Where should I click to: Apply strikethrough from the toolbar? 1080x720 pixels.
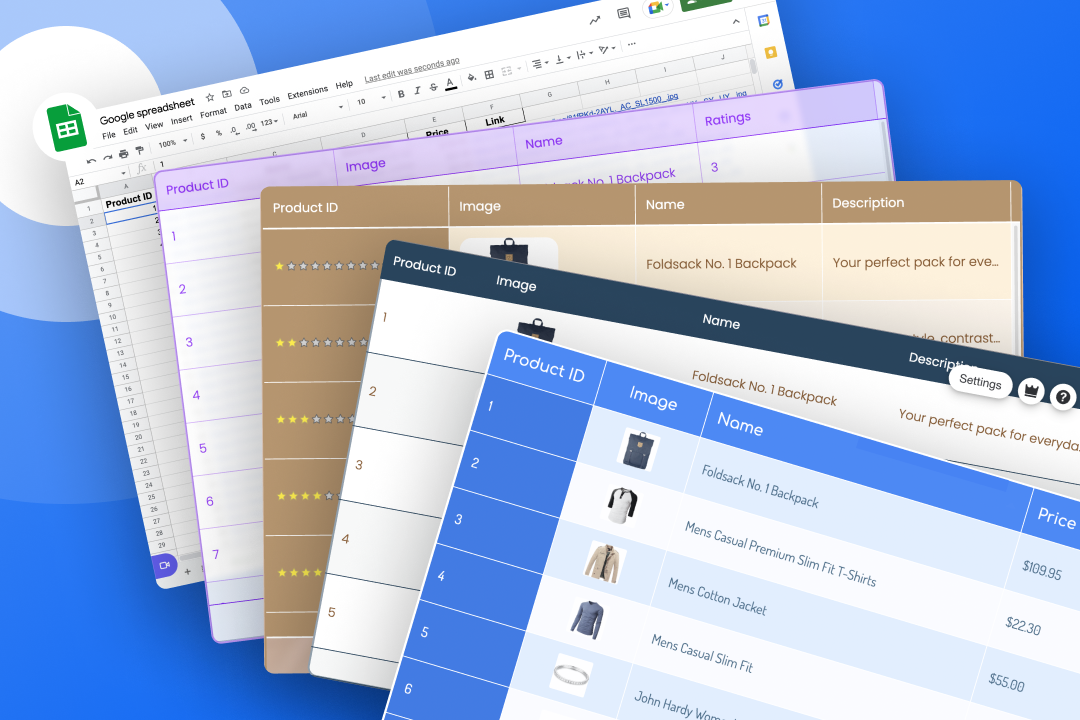tap(433, 88)
